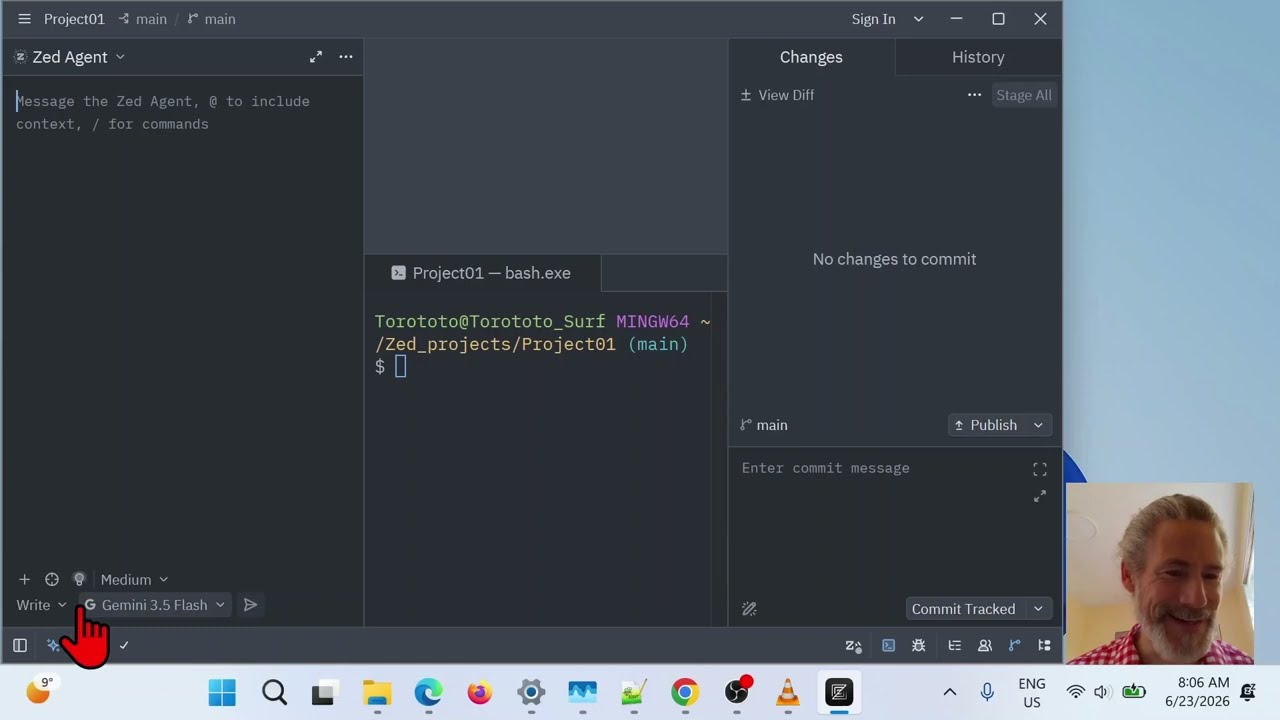Select the Project01 — bash.exe terminal tab

(482, 273)
